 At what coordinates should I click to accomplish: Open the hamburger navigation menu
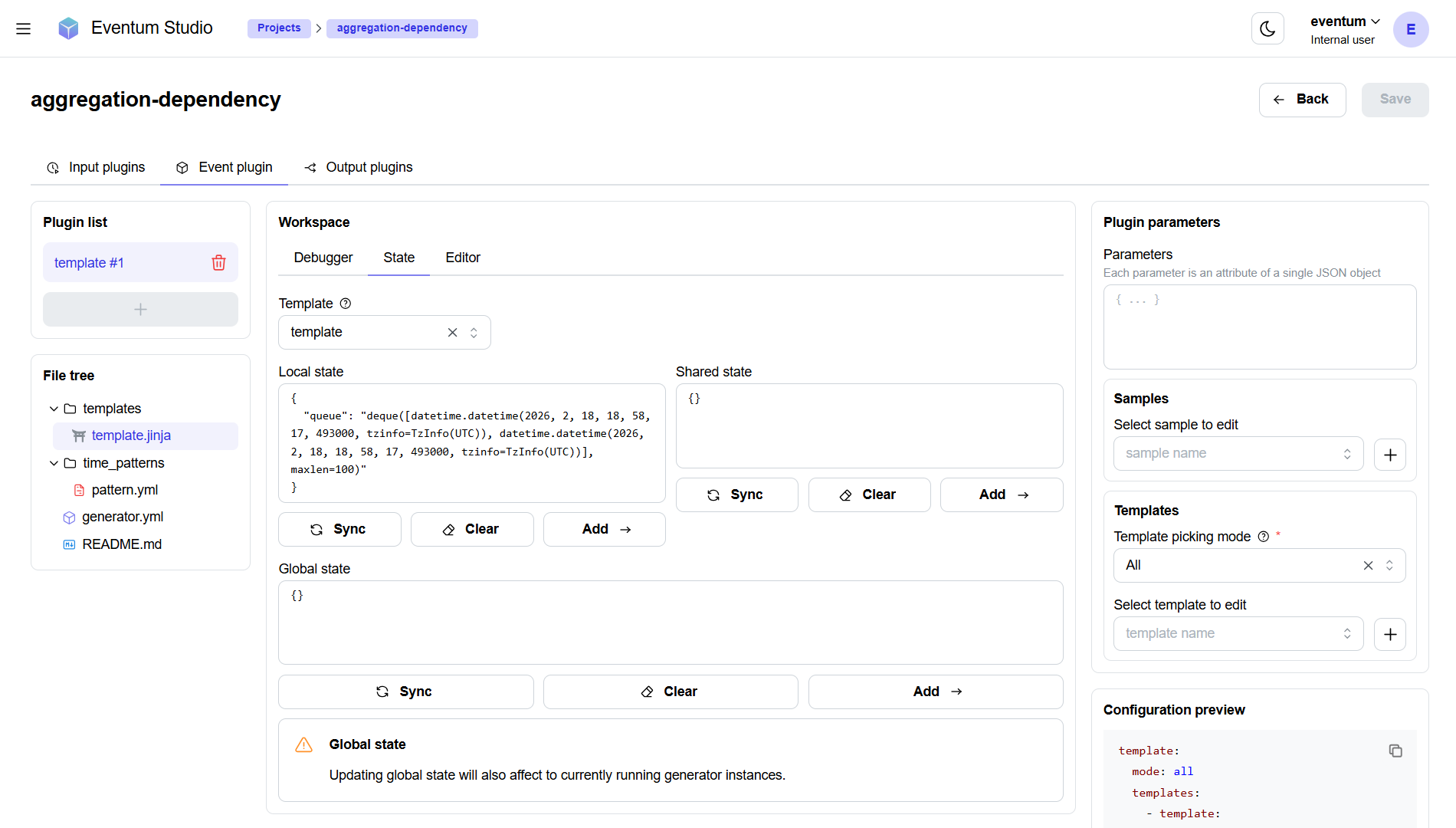(23, 28)
